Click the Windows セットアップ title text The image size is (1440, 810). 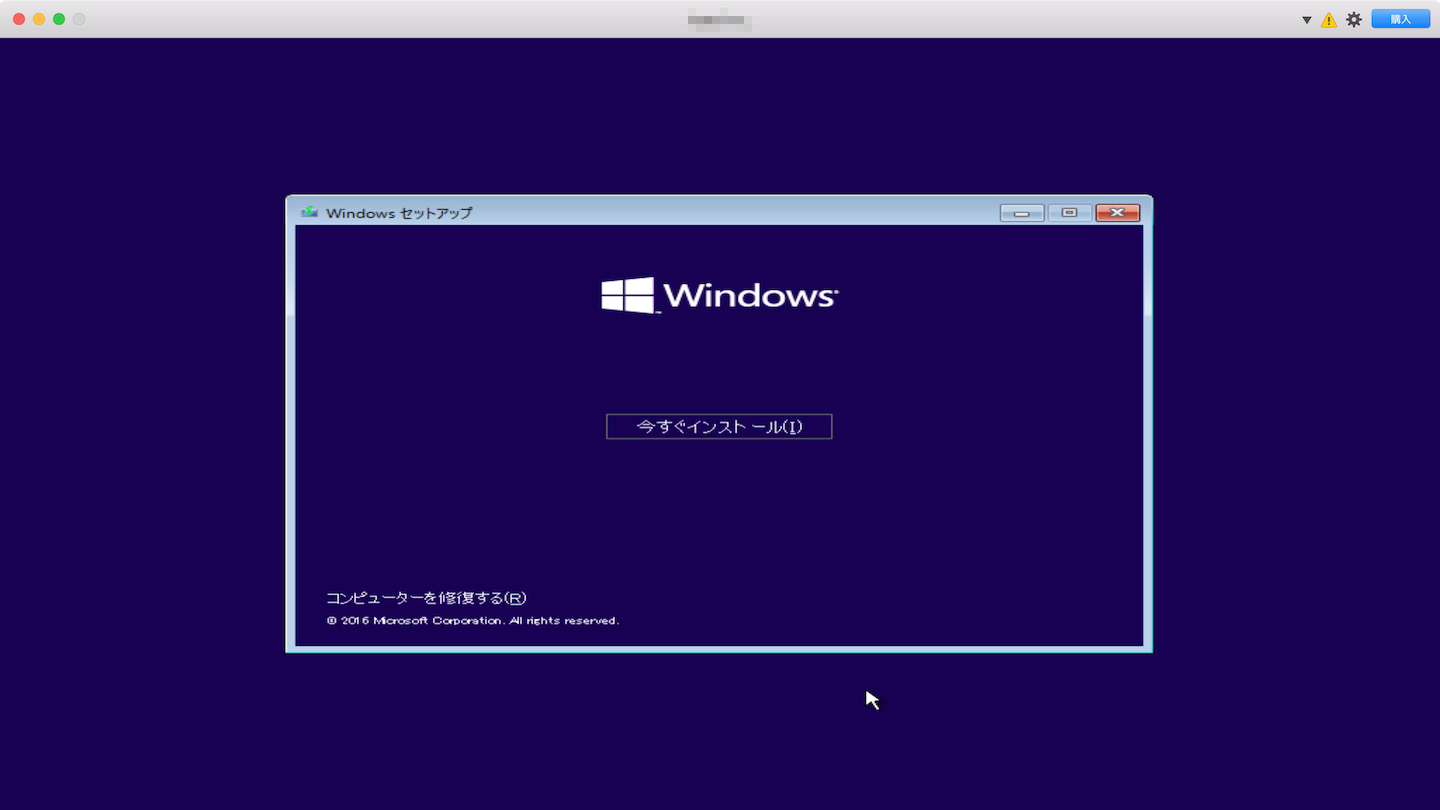[x=399, y=213]
